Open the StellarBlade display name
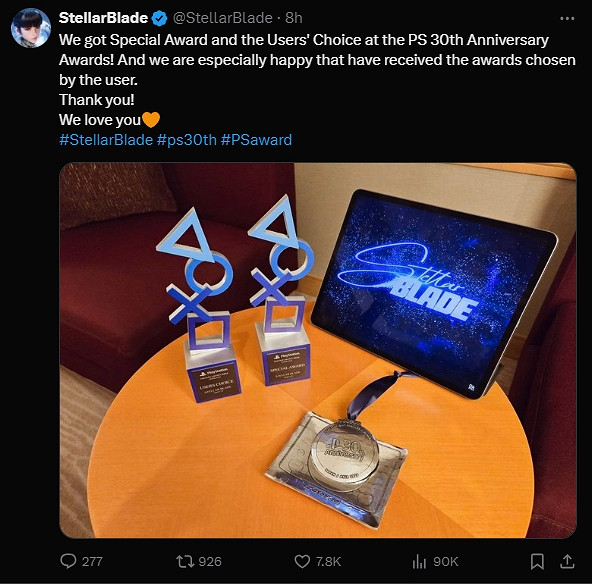 tap(103, 18)
